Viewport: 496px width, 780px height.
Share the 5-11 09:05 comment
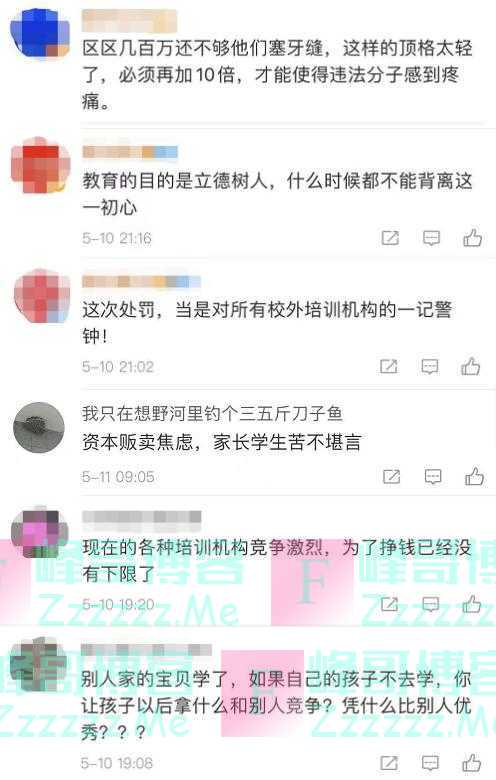(x=392, y=477)
